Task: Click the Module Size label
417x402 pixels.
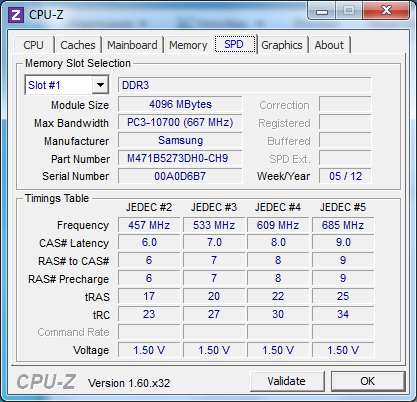Action: (x=80, y=105)
